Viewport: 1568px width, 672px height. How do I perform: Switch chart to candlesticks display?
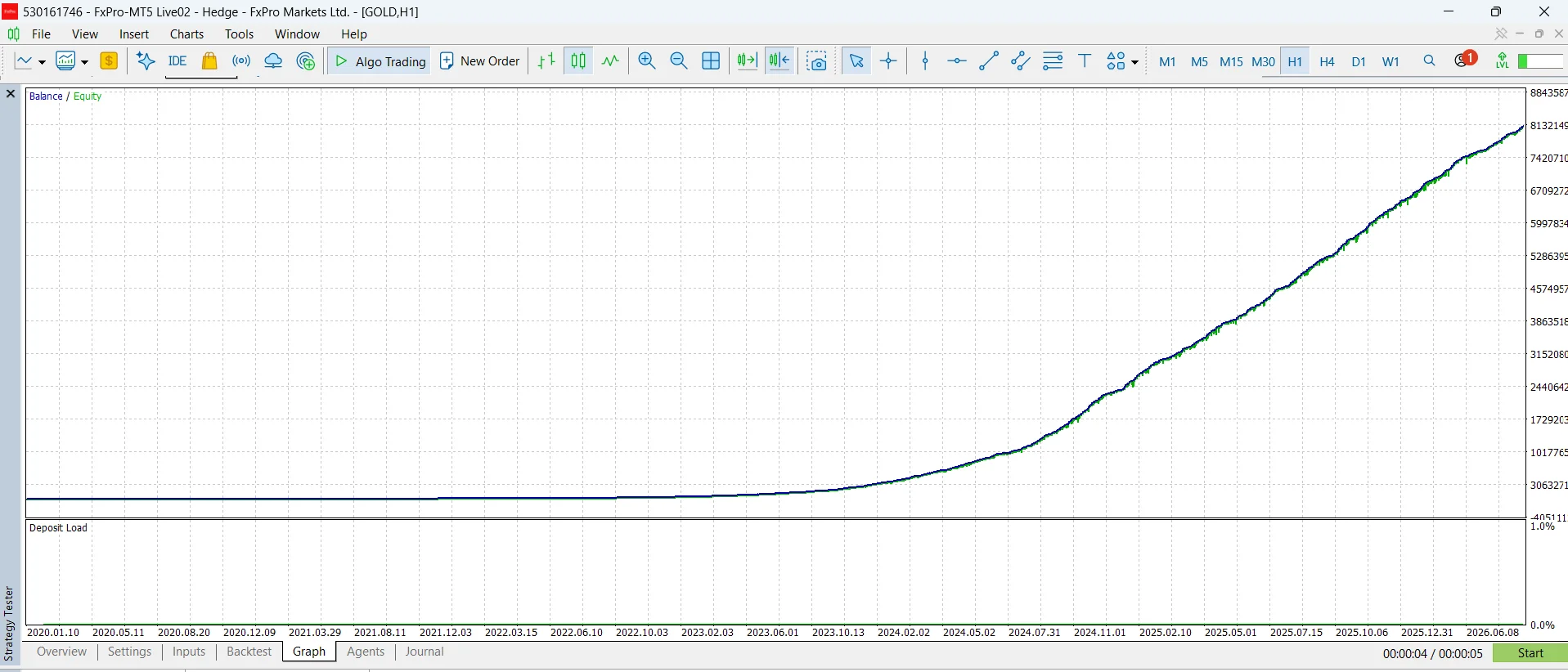578,61
